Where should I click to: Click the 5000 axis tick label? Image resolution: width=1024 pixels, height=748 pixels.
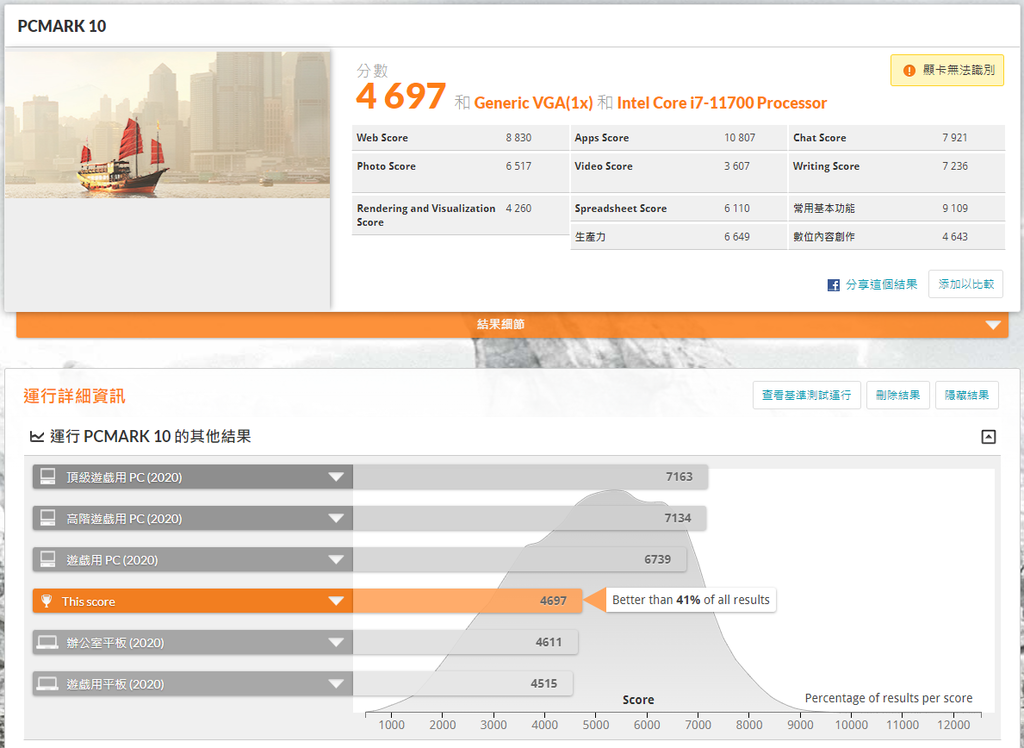tap(596, 724)
